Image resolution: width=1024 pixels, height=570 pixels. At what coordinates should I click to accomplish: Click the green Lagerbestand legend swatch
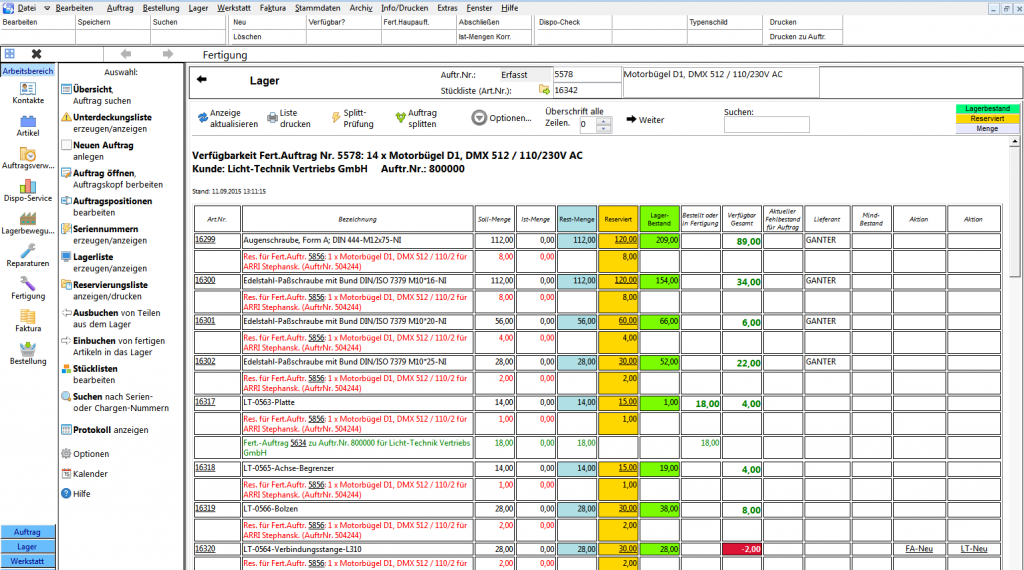[987, 108]
